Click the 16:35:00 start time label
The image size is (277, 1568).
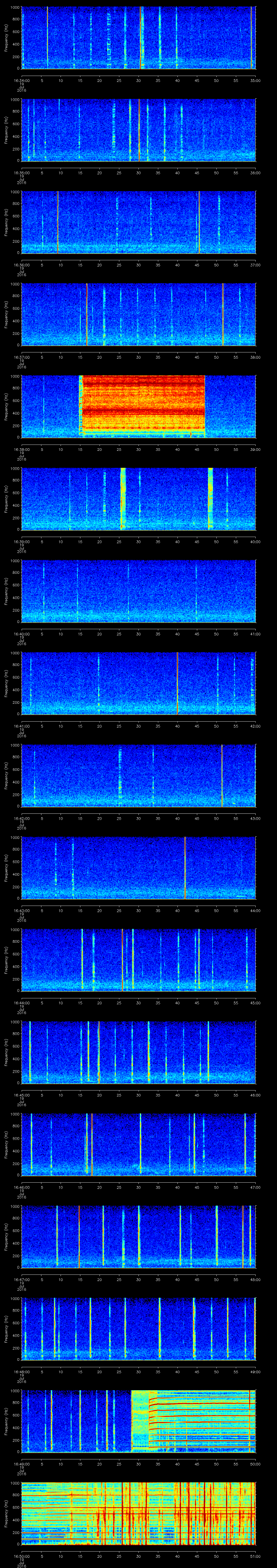pos(21,173)
